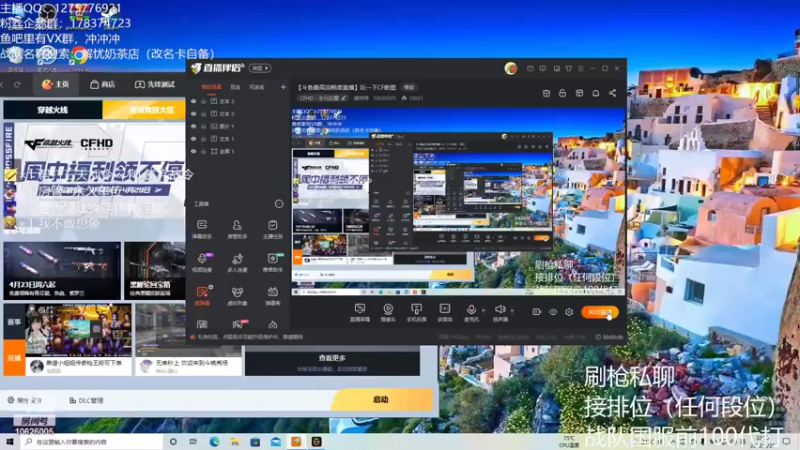The image size is (800, 450).
Task: Add a screen capture source
Action: [360, 312]
